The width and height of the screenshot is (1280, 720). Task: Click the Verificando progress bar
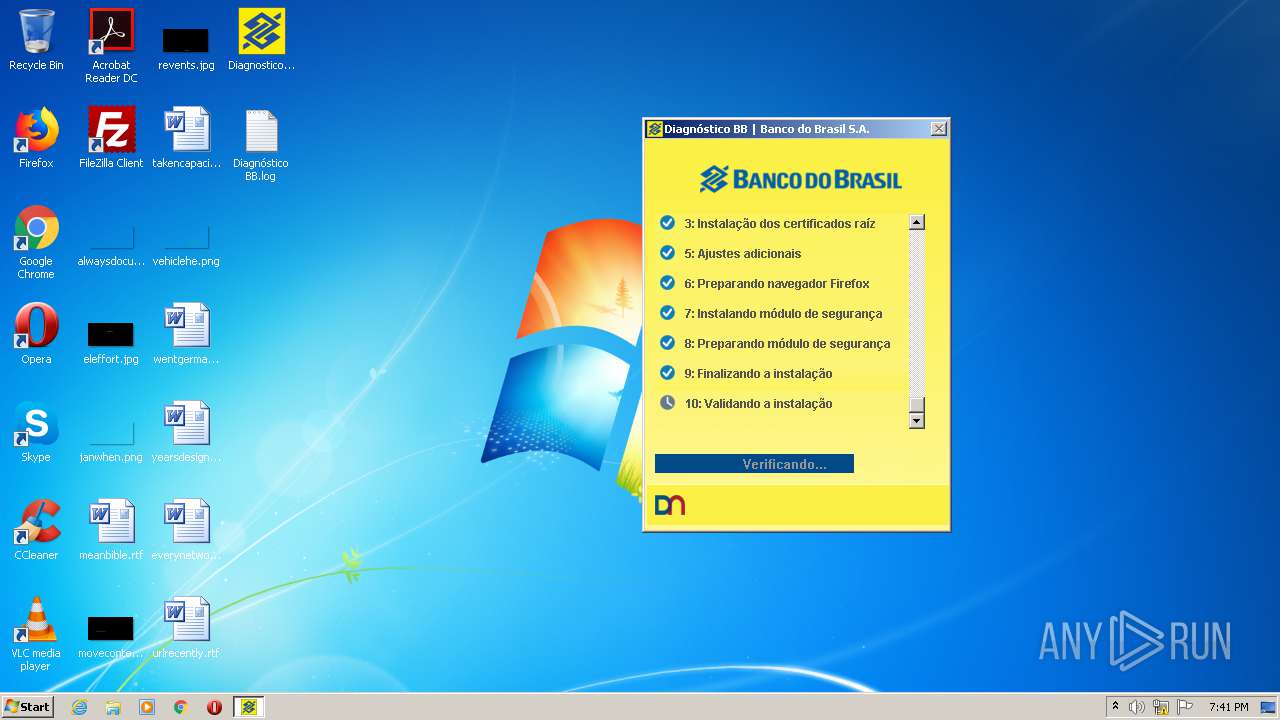coord(754,464)
